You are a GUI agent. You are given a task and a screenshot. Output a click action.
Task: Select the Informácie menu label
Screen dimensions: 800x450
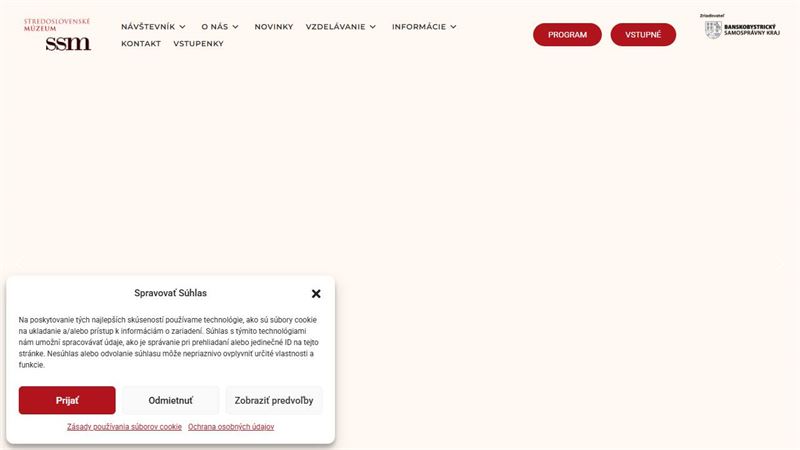(x=419, y=27)
